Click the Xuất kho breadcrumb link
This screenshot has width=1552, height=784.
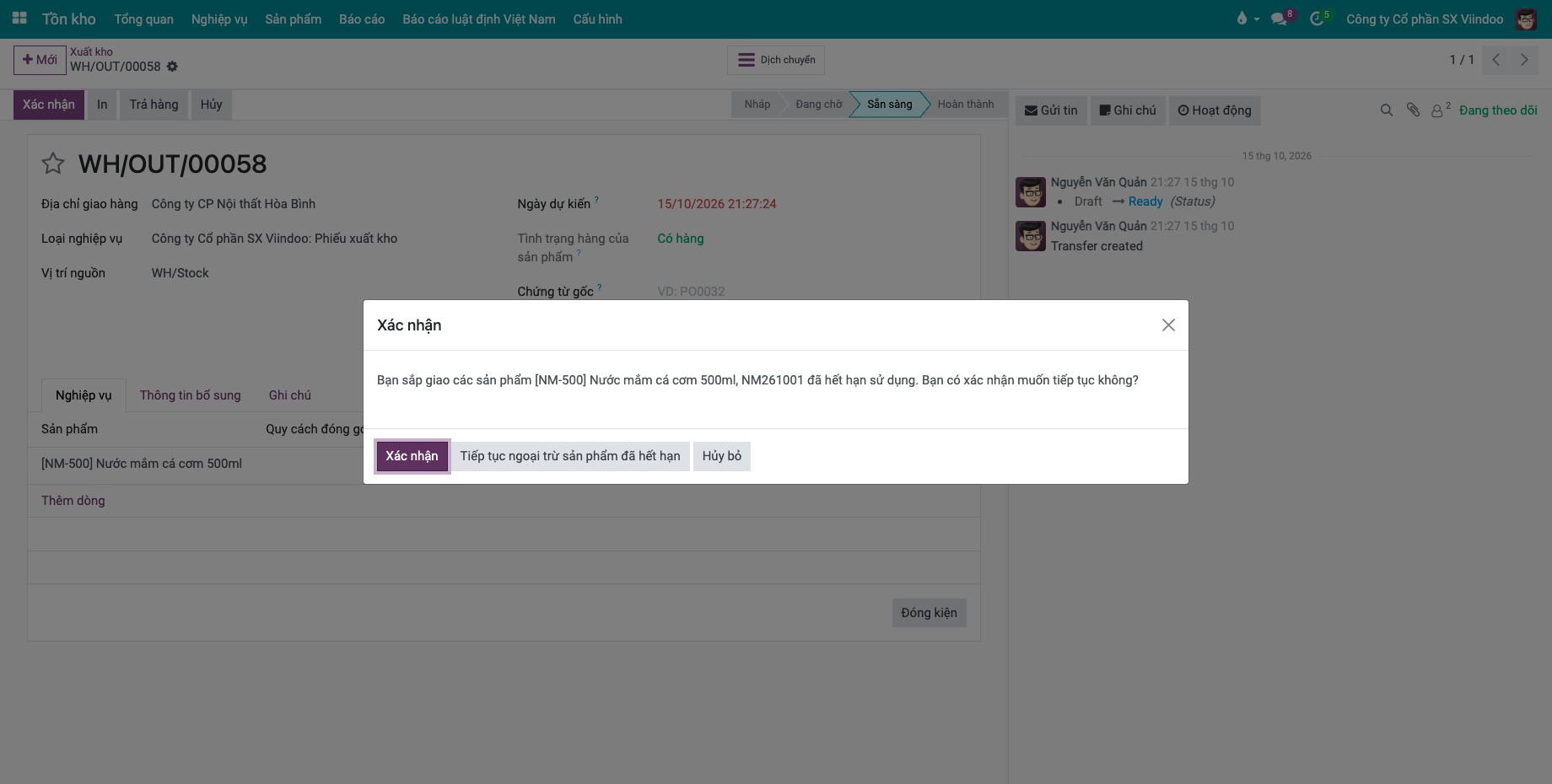(x=91, y=51)
